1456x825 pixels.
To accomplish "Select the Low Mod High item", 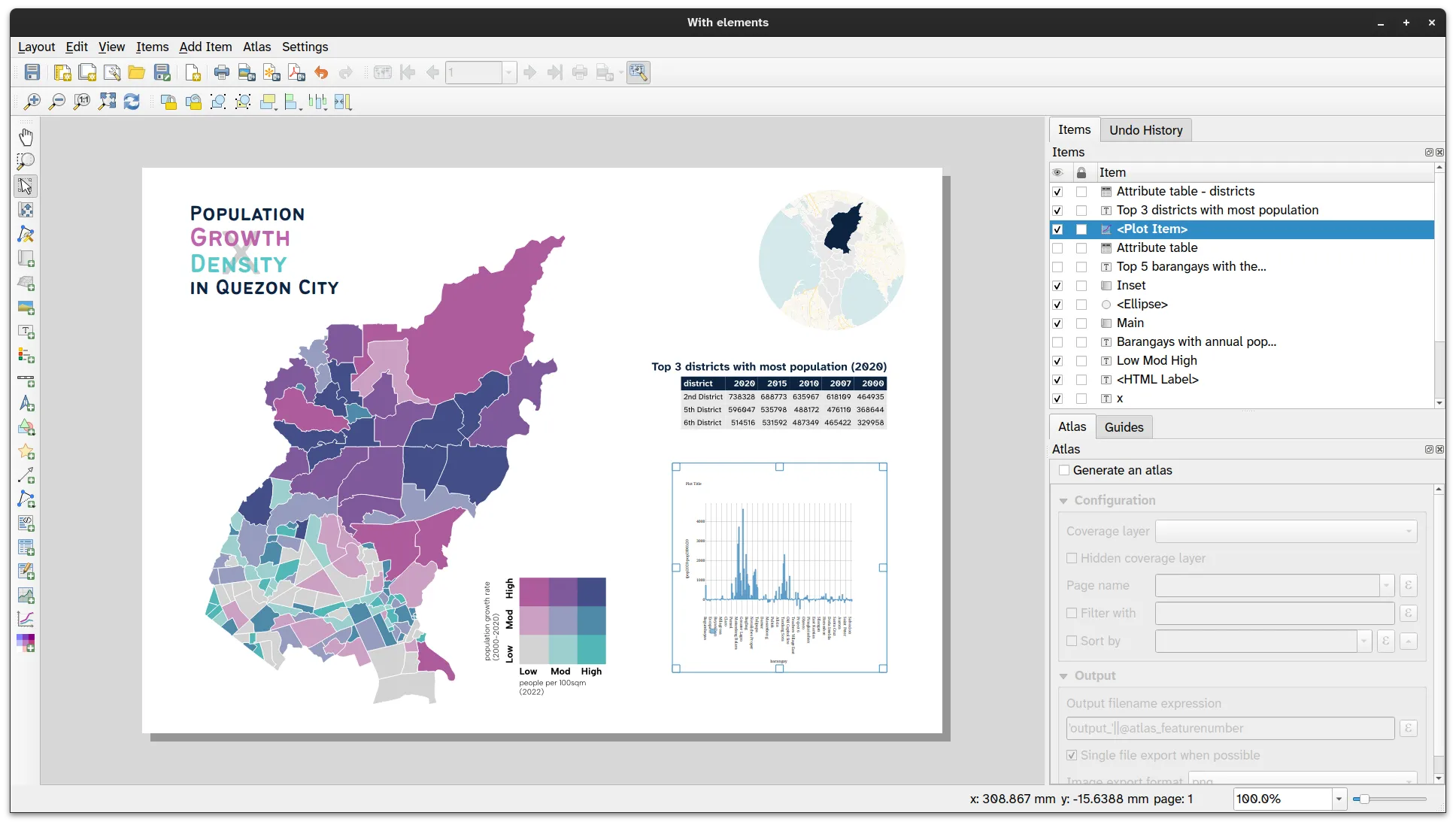I will 1156,361.
